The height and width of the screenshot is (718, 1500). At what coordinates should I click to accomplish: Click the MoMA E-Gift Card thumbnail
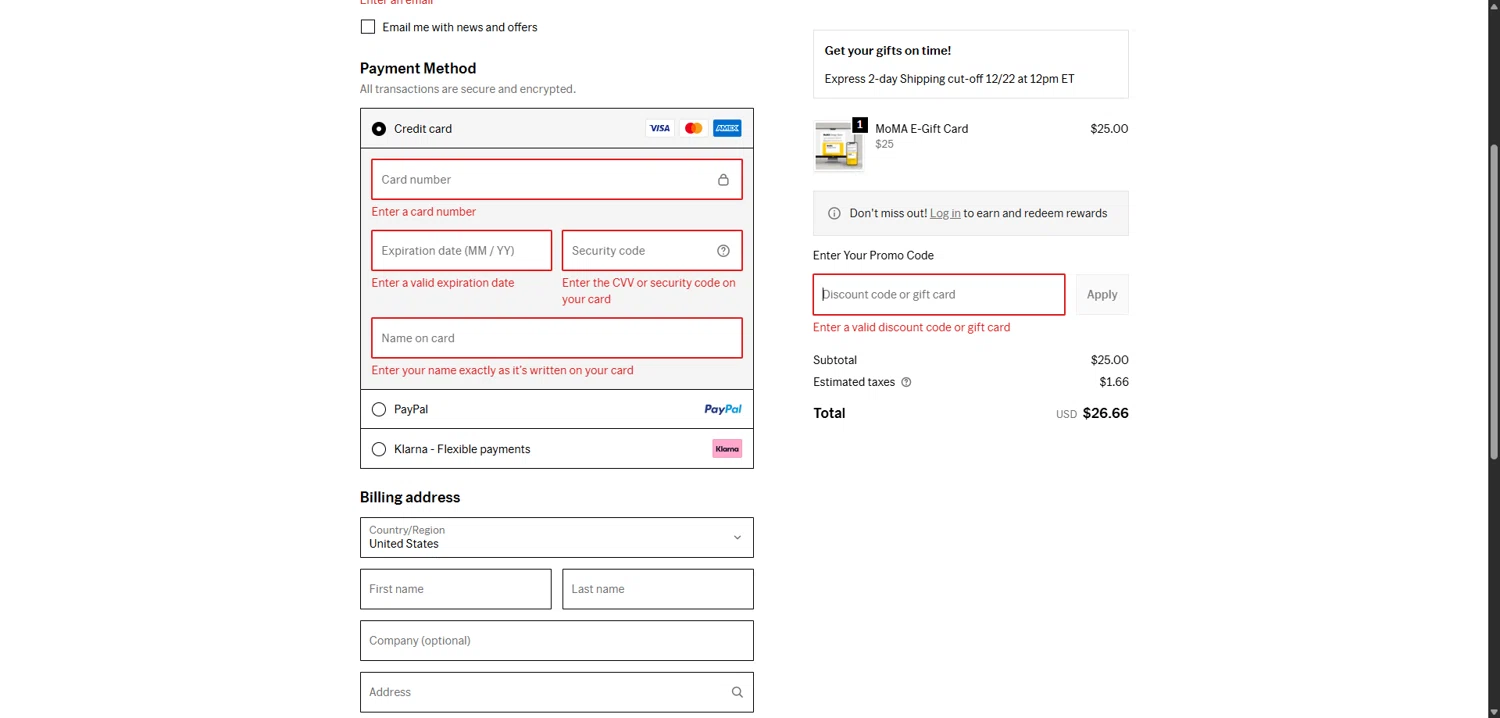click(838, 146)
